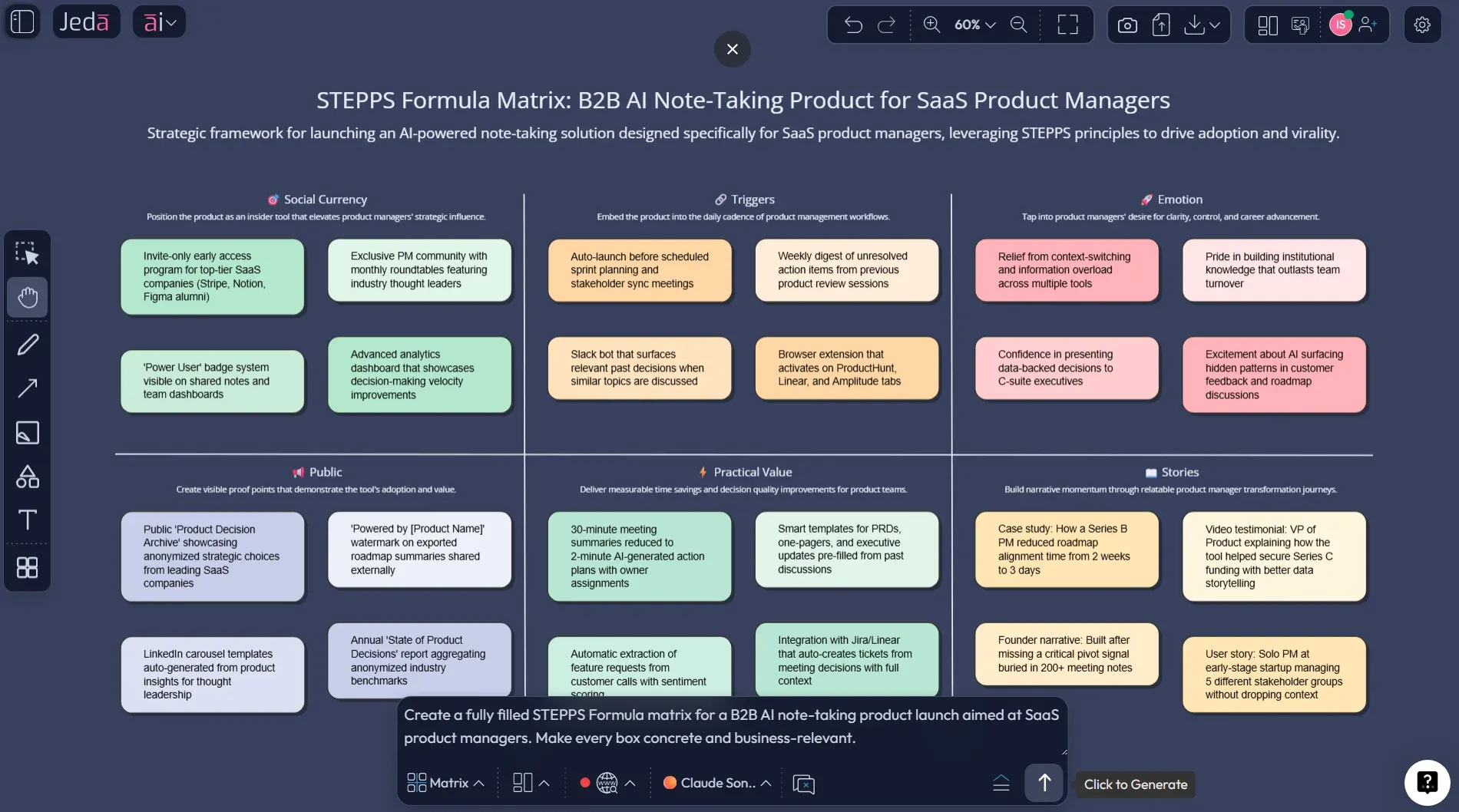Toggle fullscreen canvas mode
The width and height of the screenshot is (1459, 812).
[1067, 25]
